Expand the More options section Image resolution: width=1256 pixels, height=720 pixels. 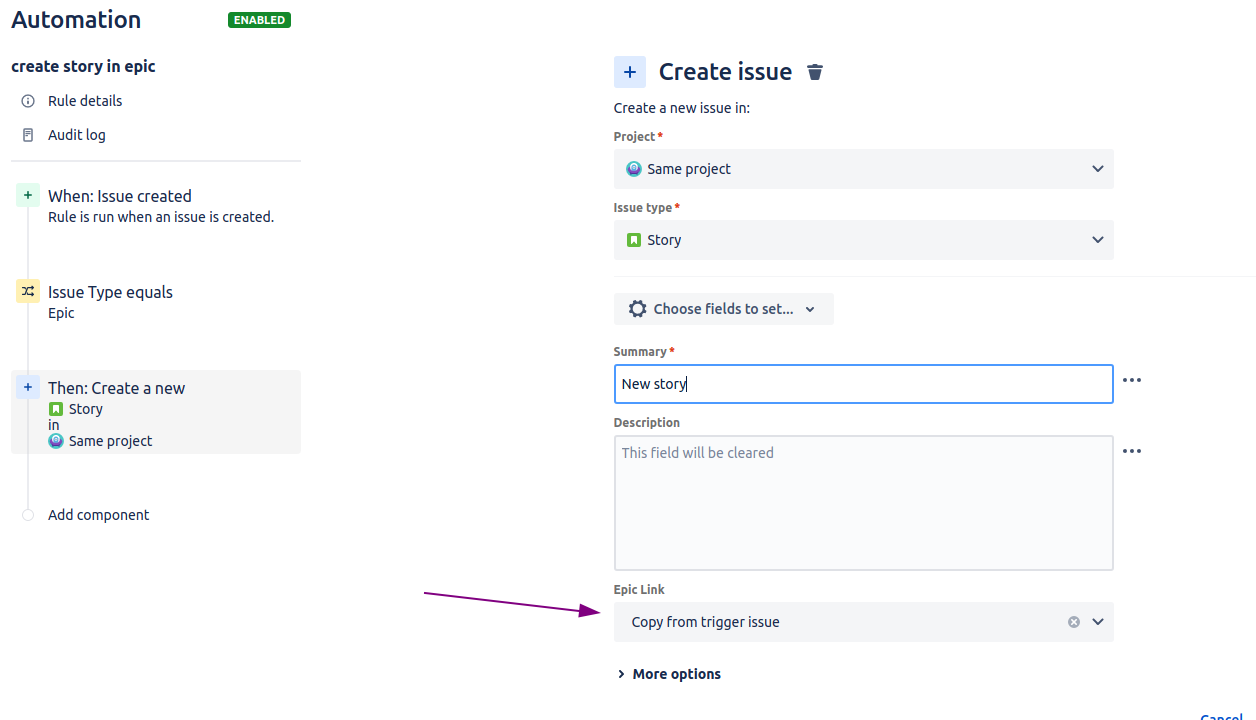[x=668, y=673]
